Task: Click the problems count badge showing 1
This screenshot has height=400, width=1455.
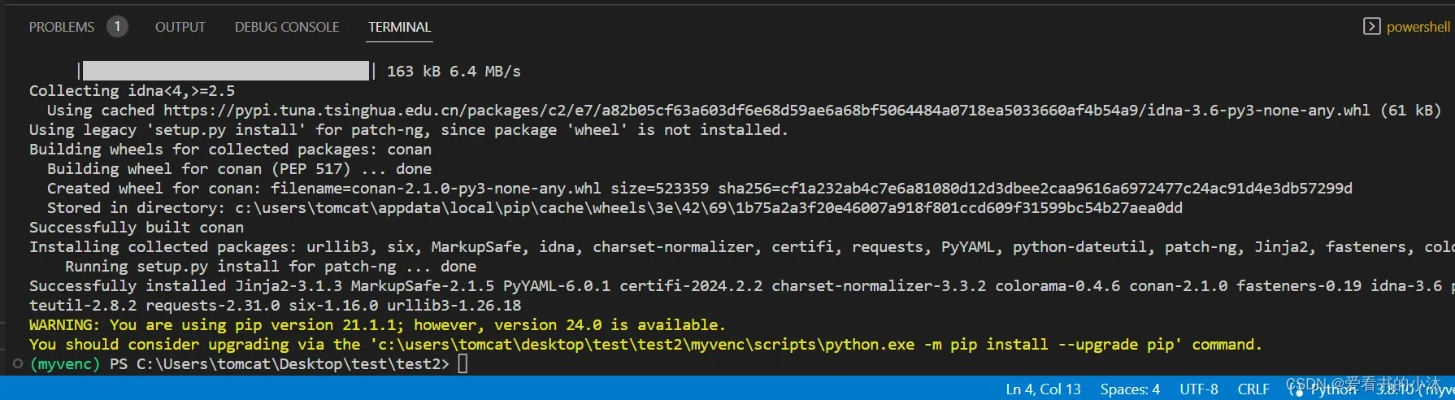Action: [x=117, y=27]
